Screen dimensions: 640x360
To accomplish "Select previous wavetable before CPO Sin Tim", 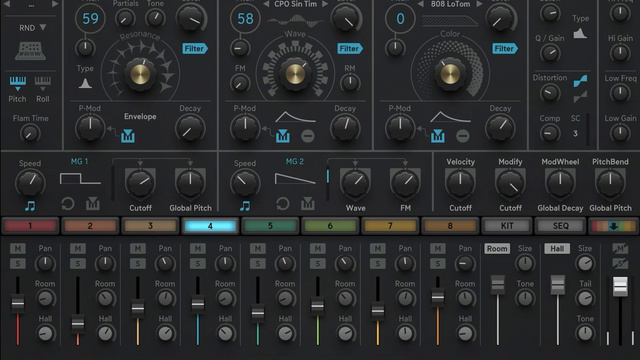I will [x=267, y=4].
